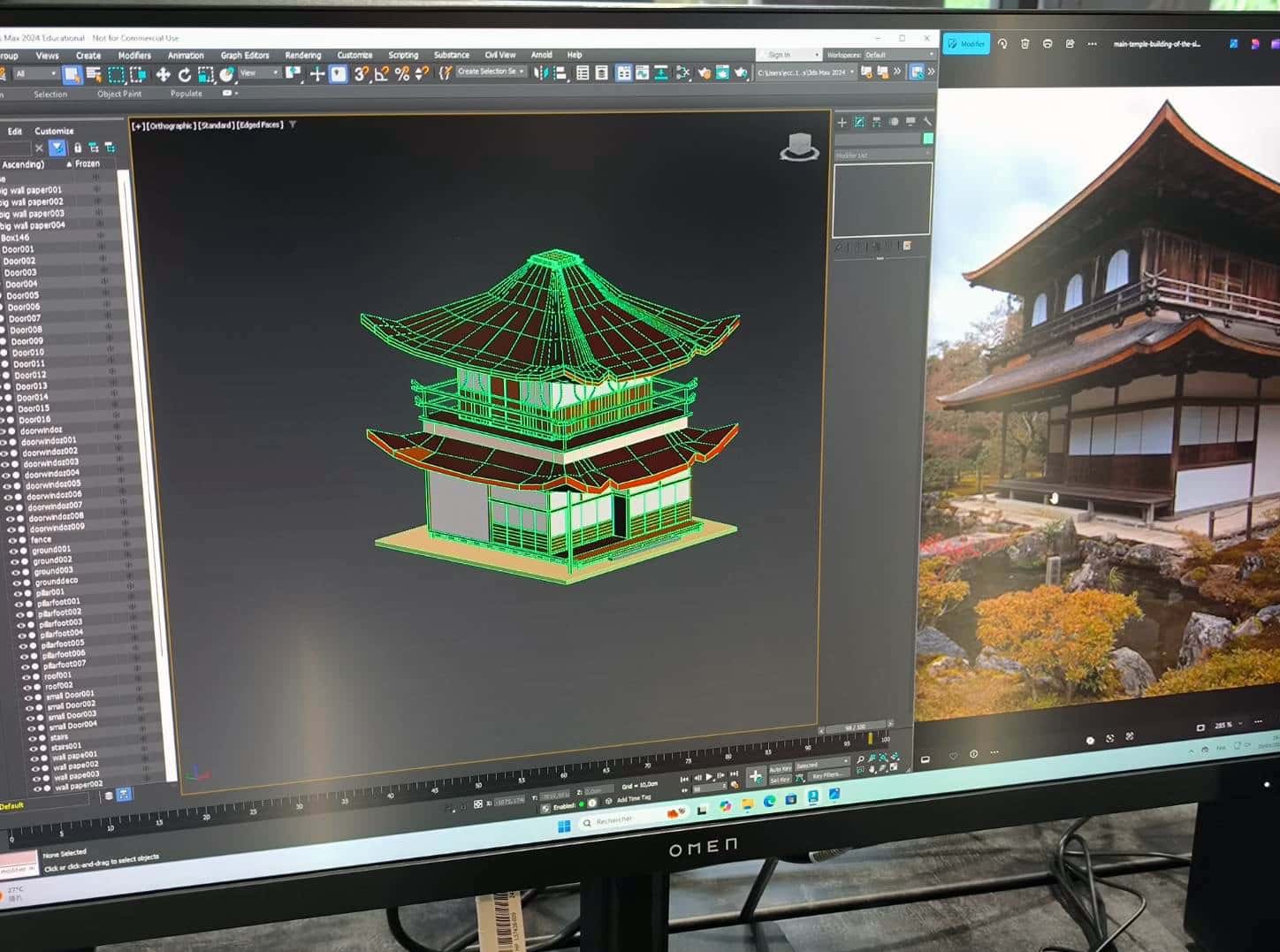Image resolution: width=1280 pixels, height=952 pixels.
Task: Switch to the Object Paint ribbon tab
Action: click(119, 94)
